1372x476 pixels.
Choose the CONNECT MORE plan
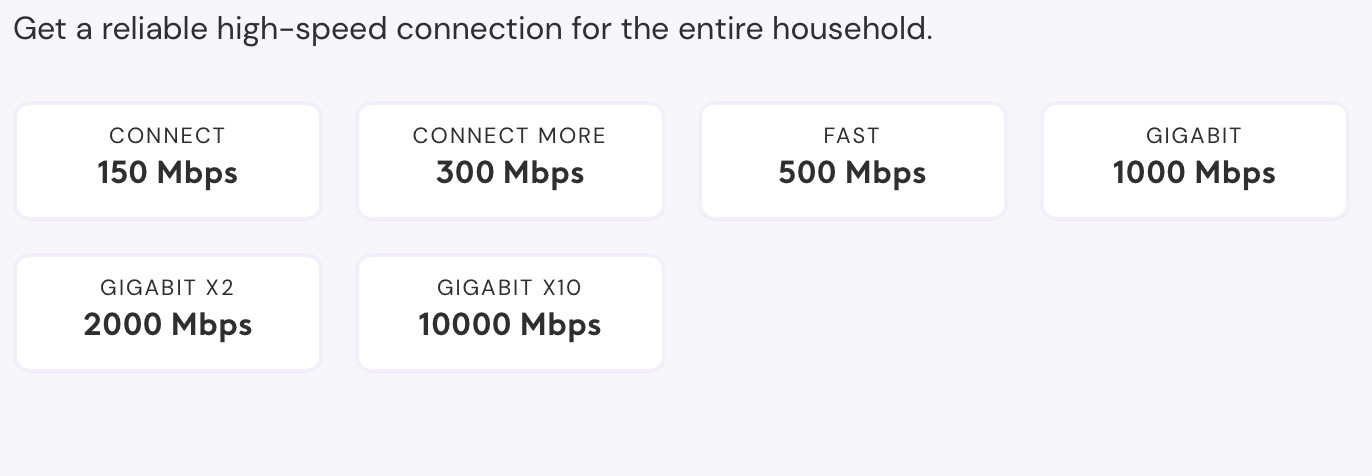pos(510,161)
